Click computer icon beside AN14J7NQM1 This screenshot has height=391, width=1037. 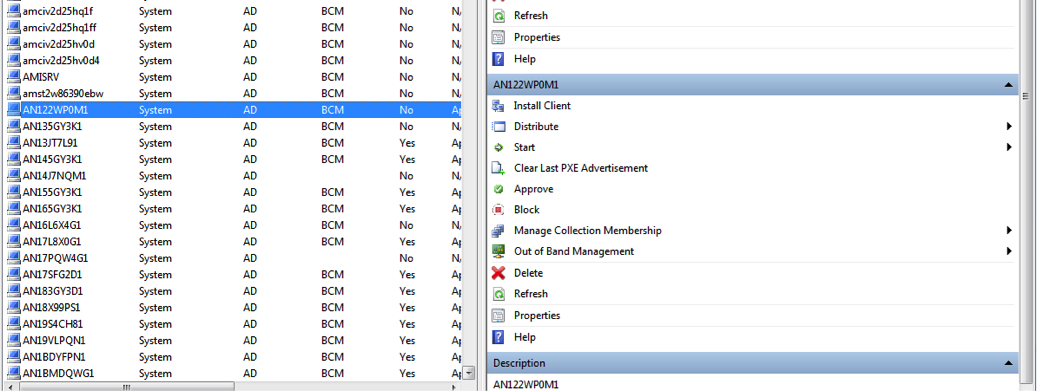click(13, 176)
